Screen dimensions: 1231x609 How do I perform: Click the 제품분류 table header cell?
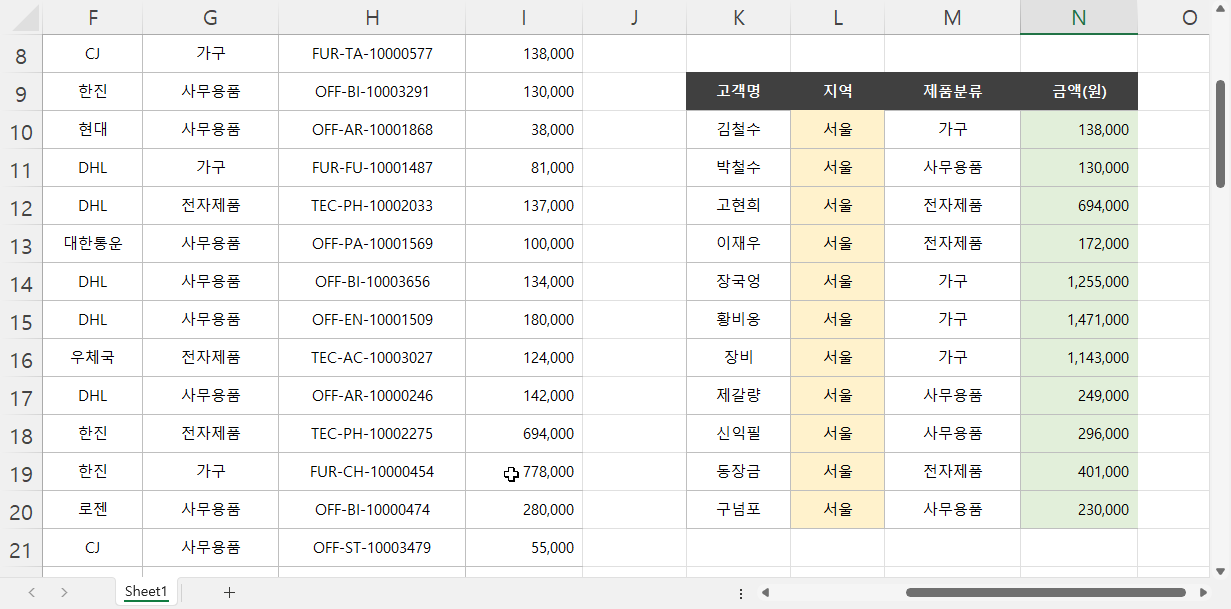click(x=952, y=92)
